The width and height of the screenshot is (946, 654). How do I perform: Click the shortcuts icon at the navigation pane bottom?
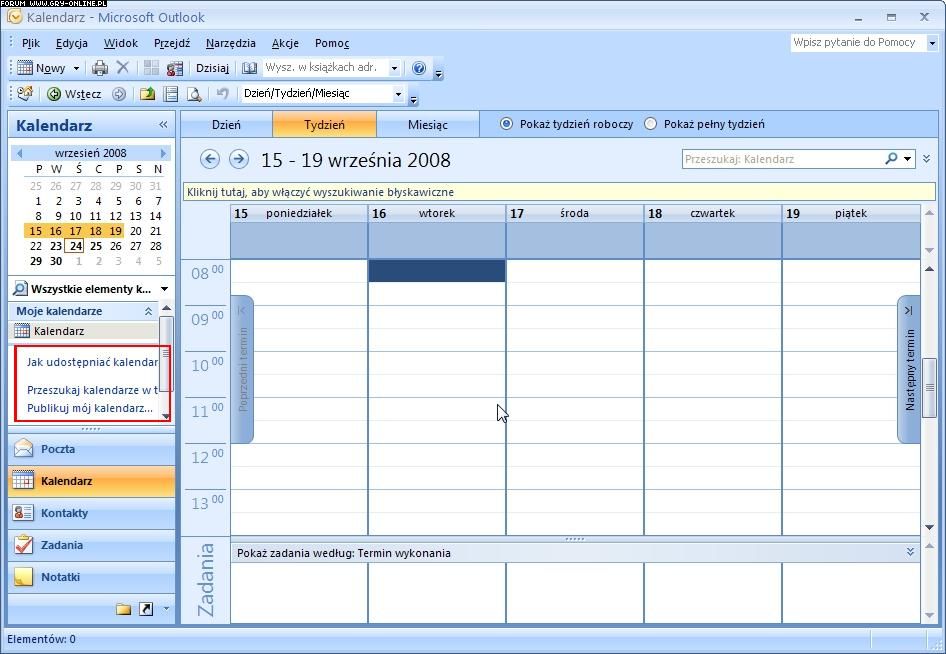pos(146,609)
